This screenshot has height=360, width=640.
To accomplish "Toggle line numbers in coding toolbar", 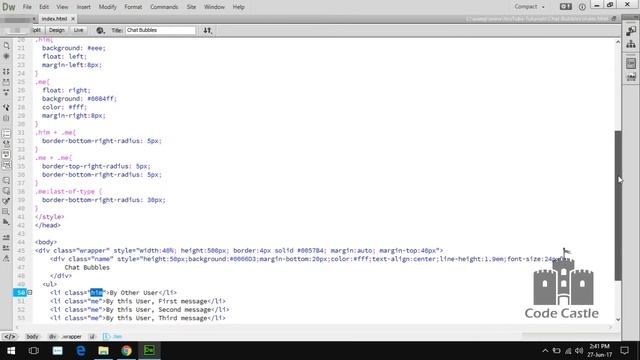I will pyautogui.click(x=6, y=133).
